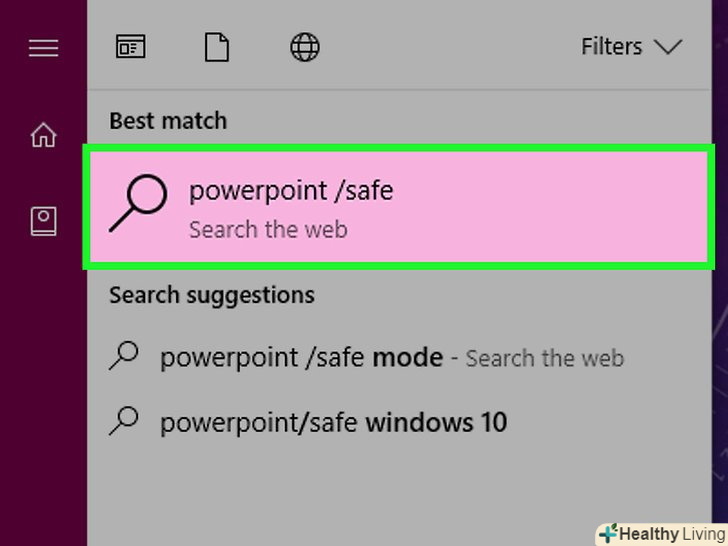Filter results by Web globe icon
This screenshot has height=546, width=728.
pos(304,47)
